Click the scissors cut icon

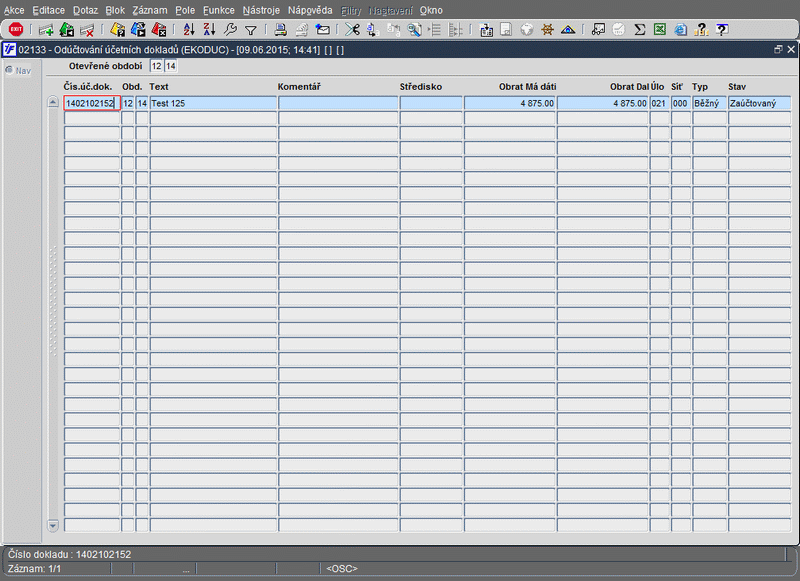(352, 30)
